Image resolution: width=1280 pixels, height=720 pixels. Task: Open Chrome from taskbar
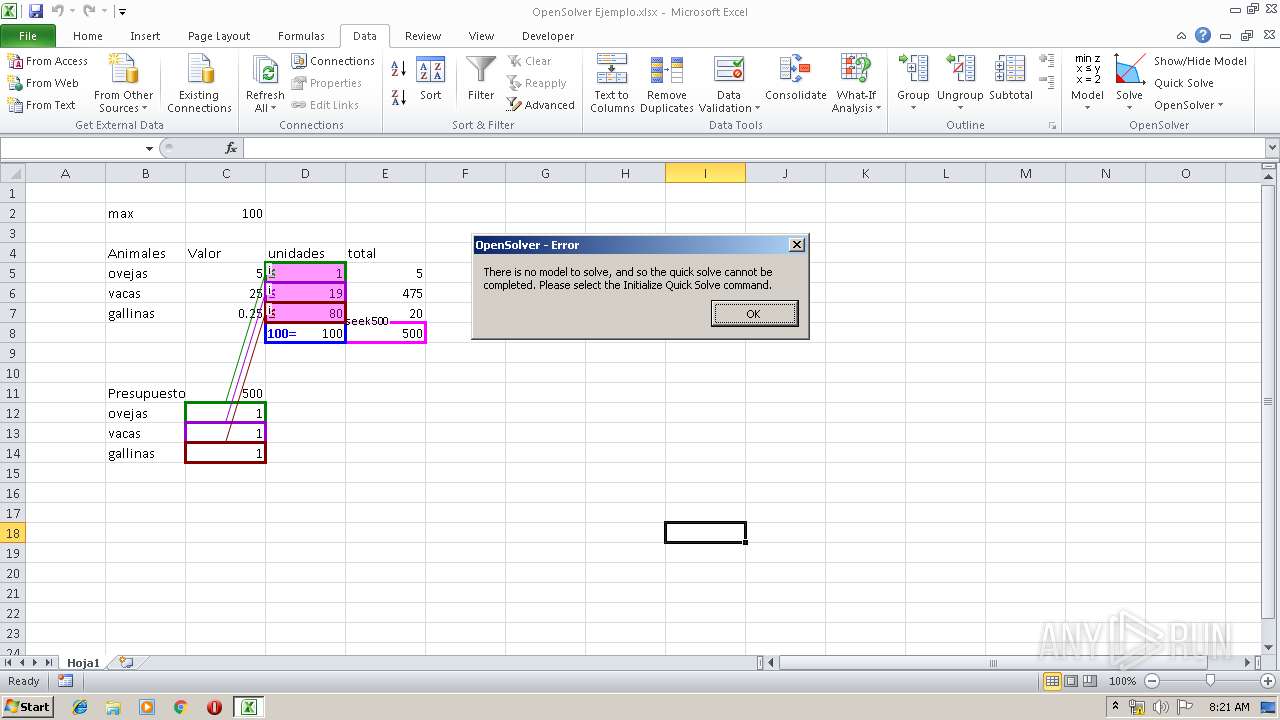click(181, 707)
